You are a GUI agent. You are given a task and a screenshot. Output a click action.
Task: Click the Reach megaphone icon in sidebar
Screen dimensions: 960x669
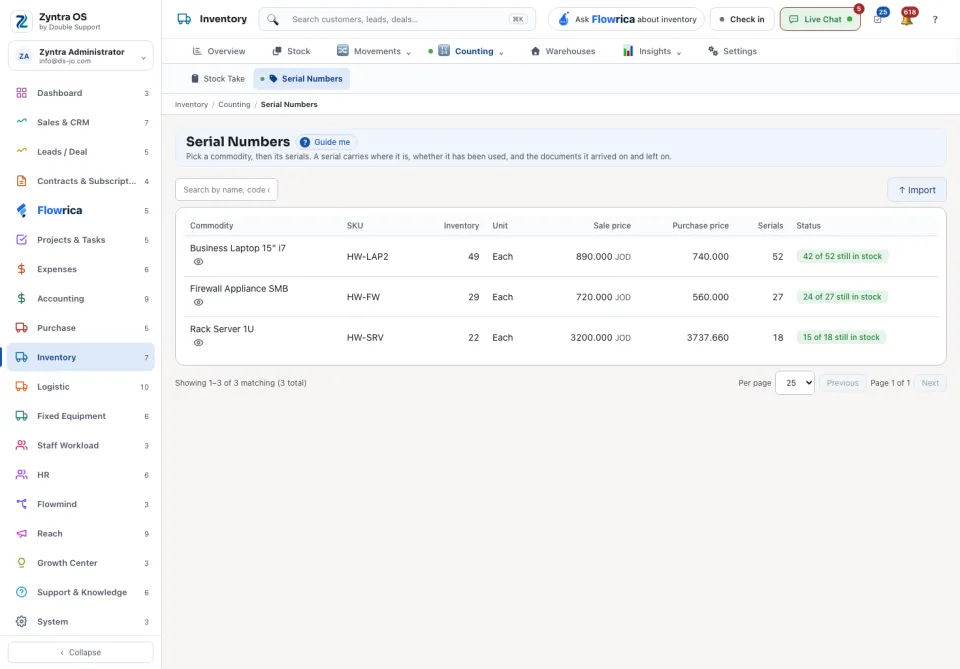pos(21,534)
